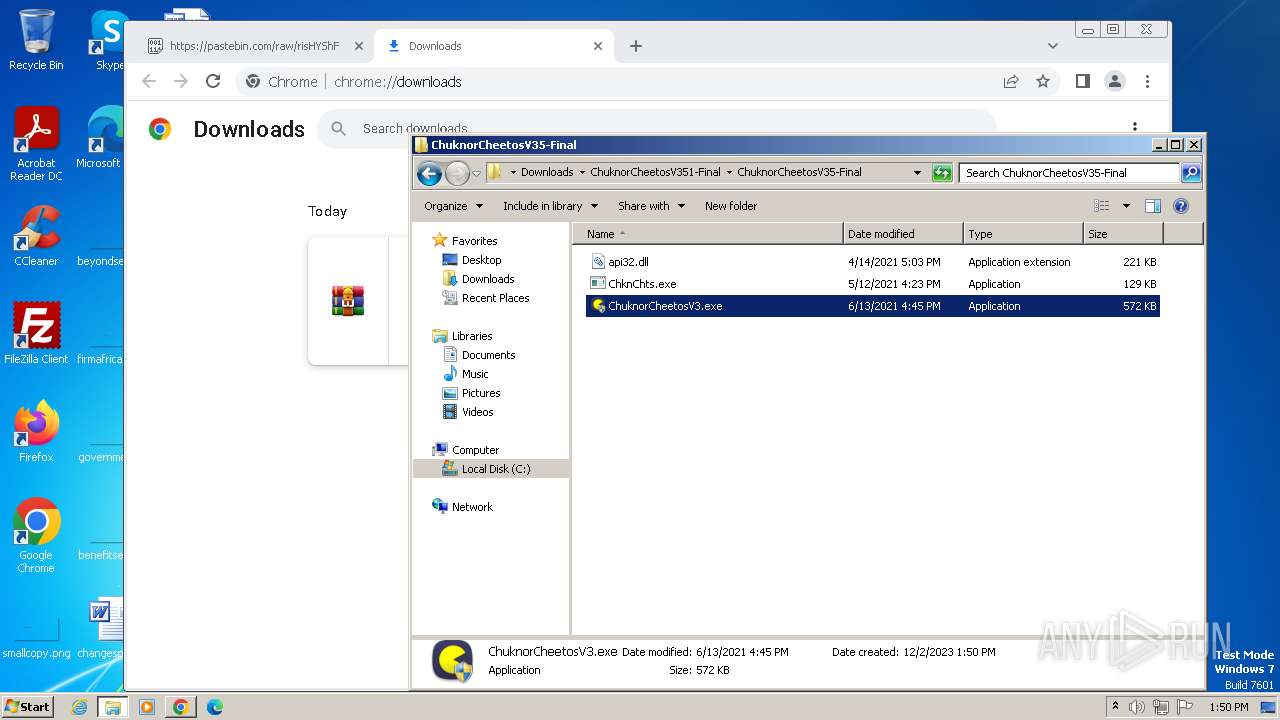Sort by Name column header
This screenshot has width=1280, height=720.
708,234
